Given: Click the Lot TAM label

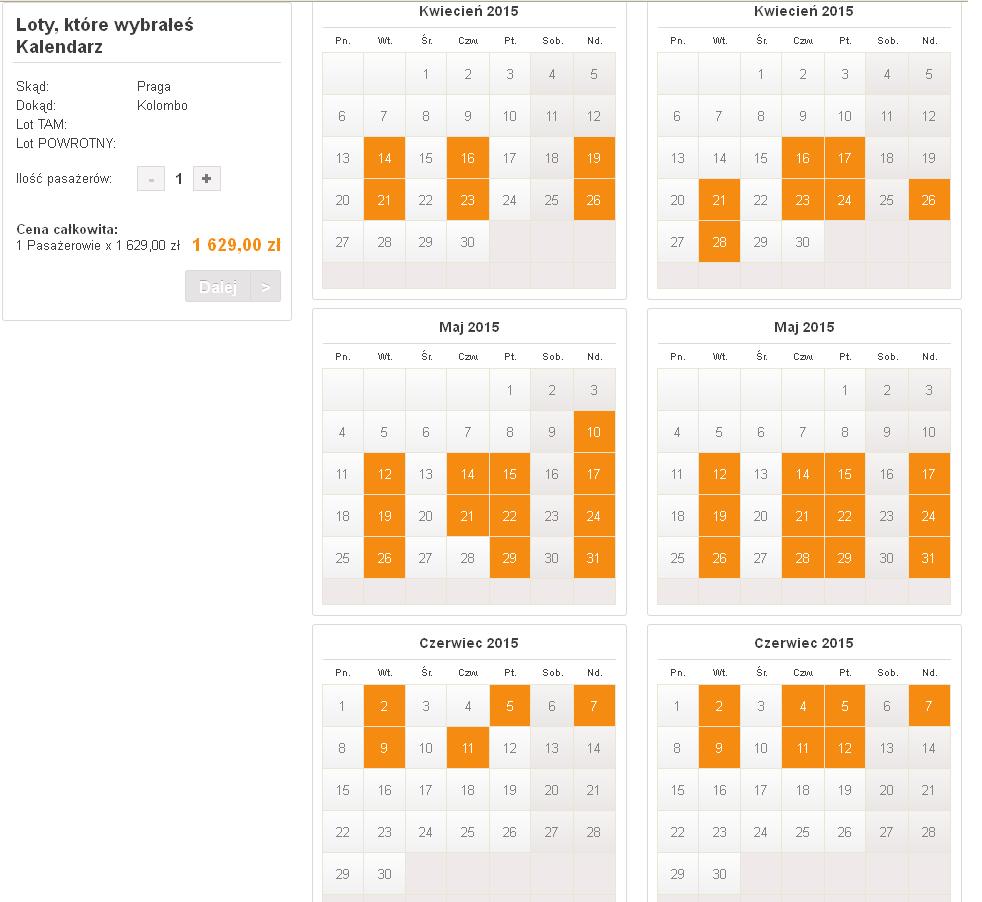Looking at the screenshot, I should (41, 125).
